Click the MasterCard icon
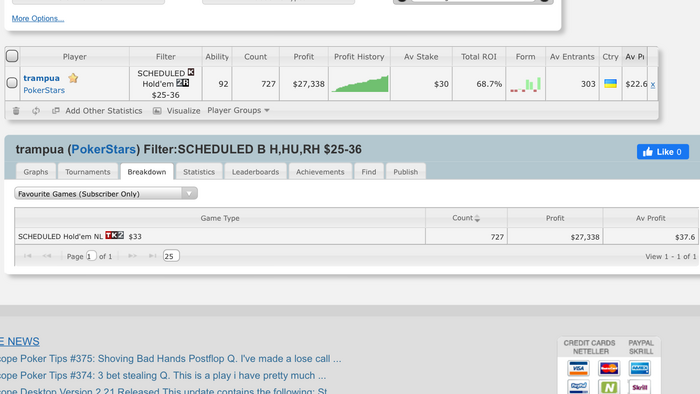This screenshot has width=700, height=394. pos(609,368)
